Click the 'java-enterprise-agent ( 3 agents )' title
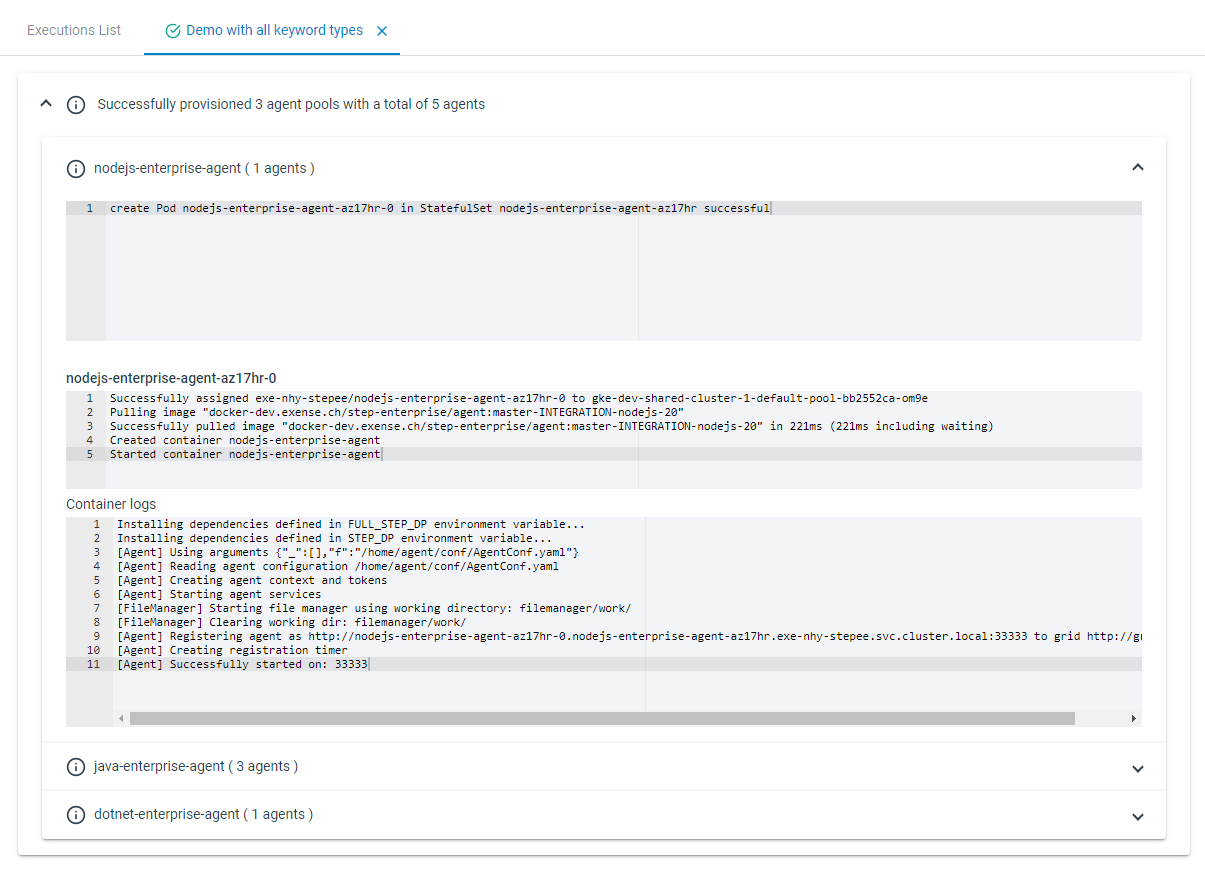This screenshot has width=1205, height=870. tap(196, 766)
